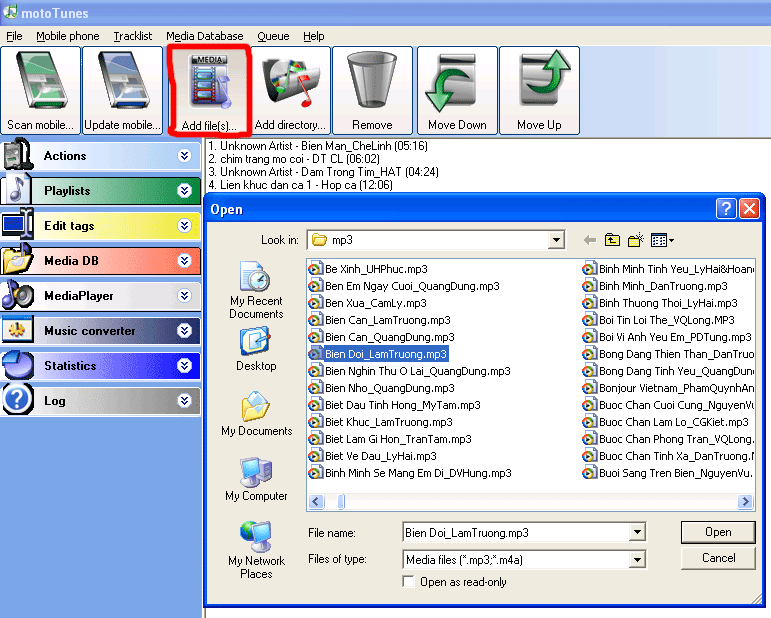Viewport: 771px width, 618px height.
Task: Open the Tracklist menu
Action: click(132, 36)
